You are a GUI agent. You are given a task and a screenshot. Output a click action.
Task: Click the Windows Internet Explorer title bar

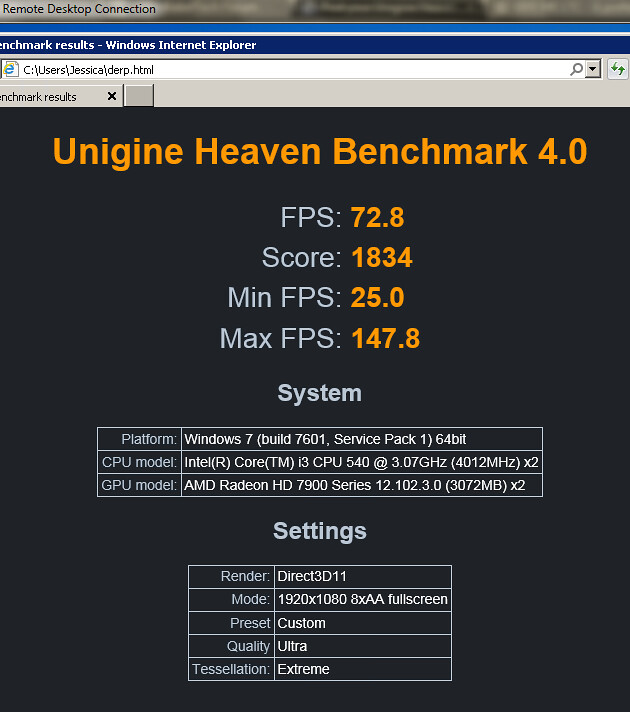[300, 45]
